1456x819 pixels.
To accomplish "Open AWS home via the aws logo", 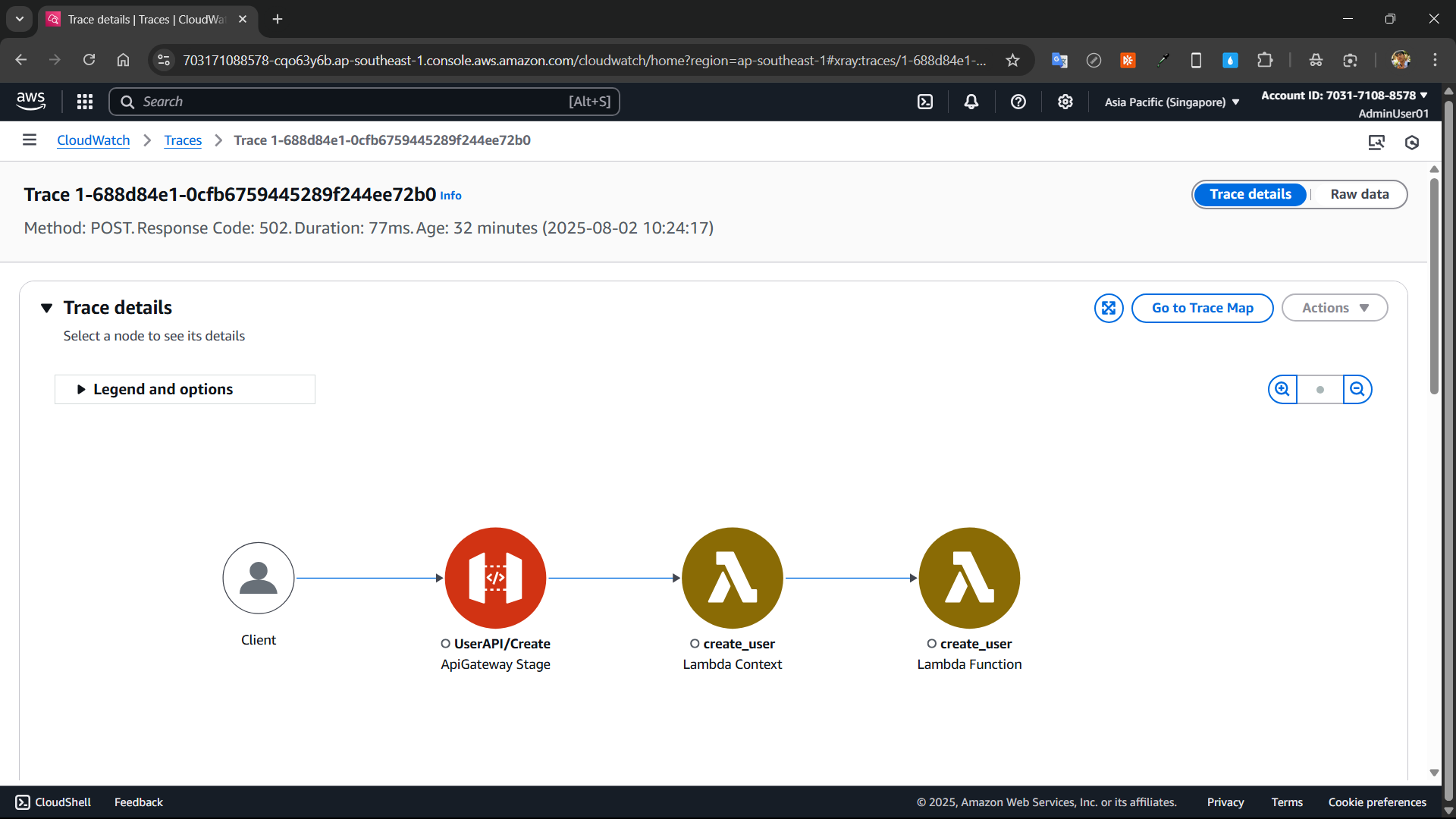I will point(31,101).
